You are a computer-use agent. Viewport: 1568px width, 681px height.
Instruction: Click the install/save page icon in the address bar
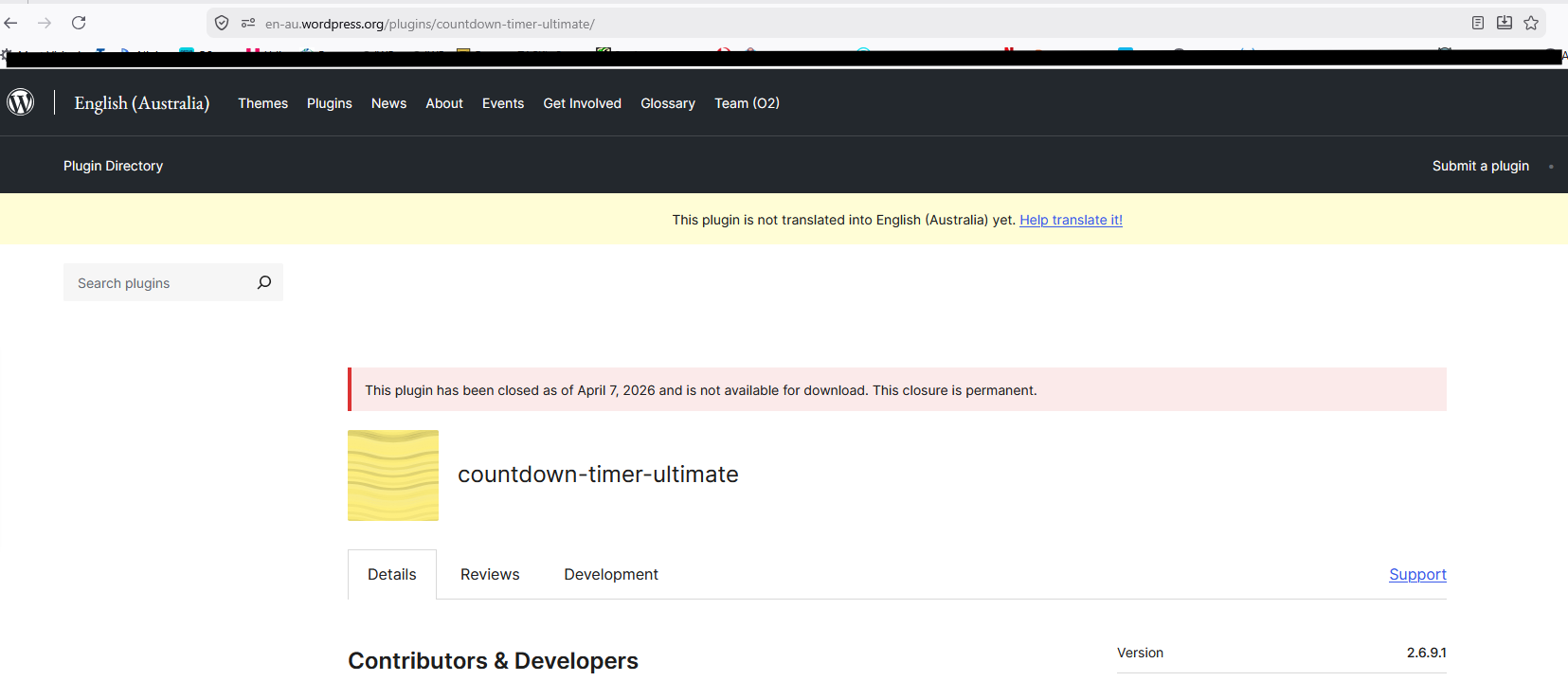coord(1504,23)
